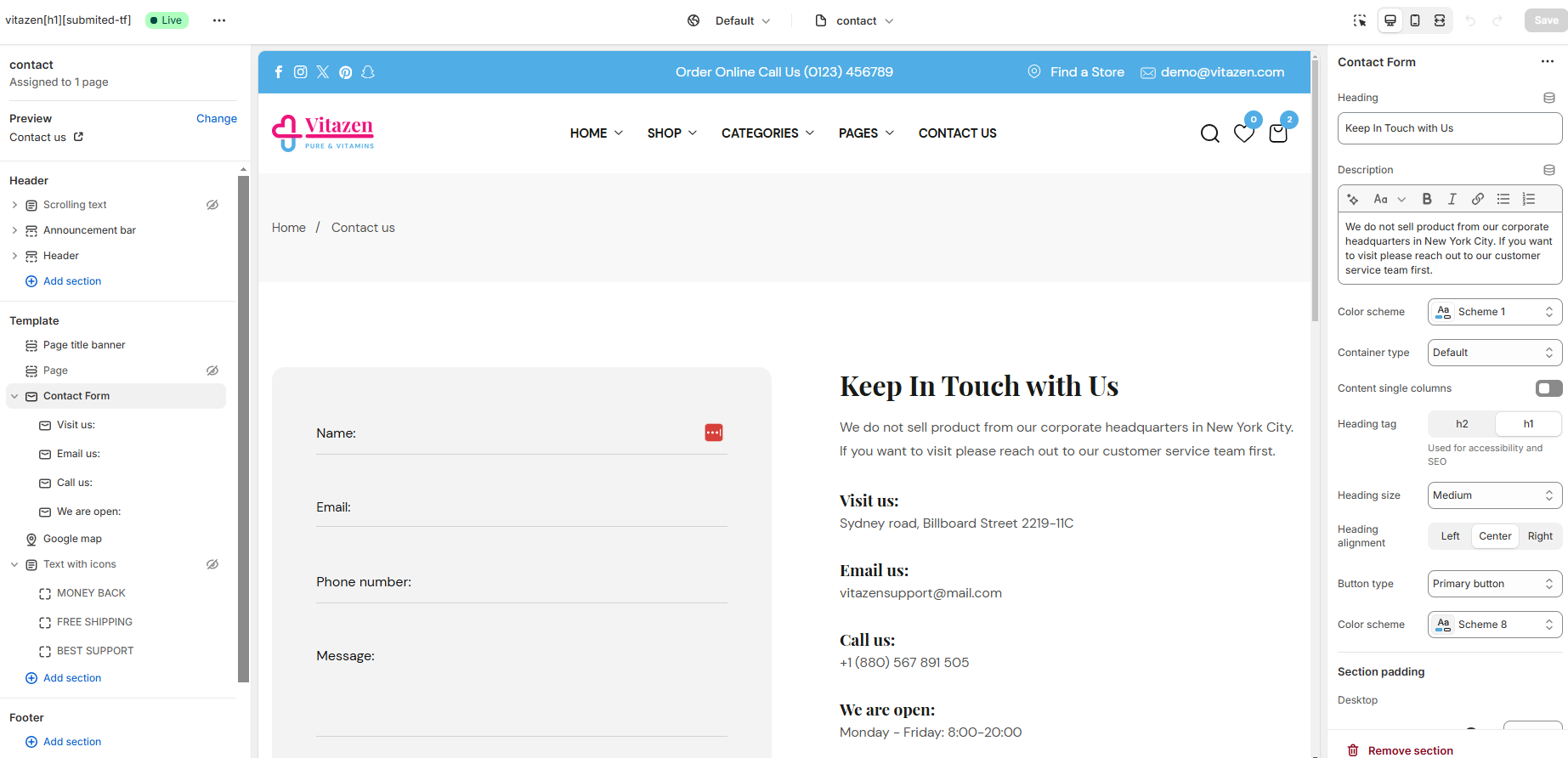
Task: Connect dynamic source for Heading field
Action: coord(1549,98)
